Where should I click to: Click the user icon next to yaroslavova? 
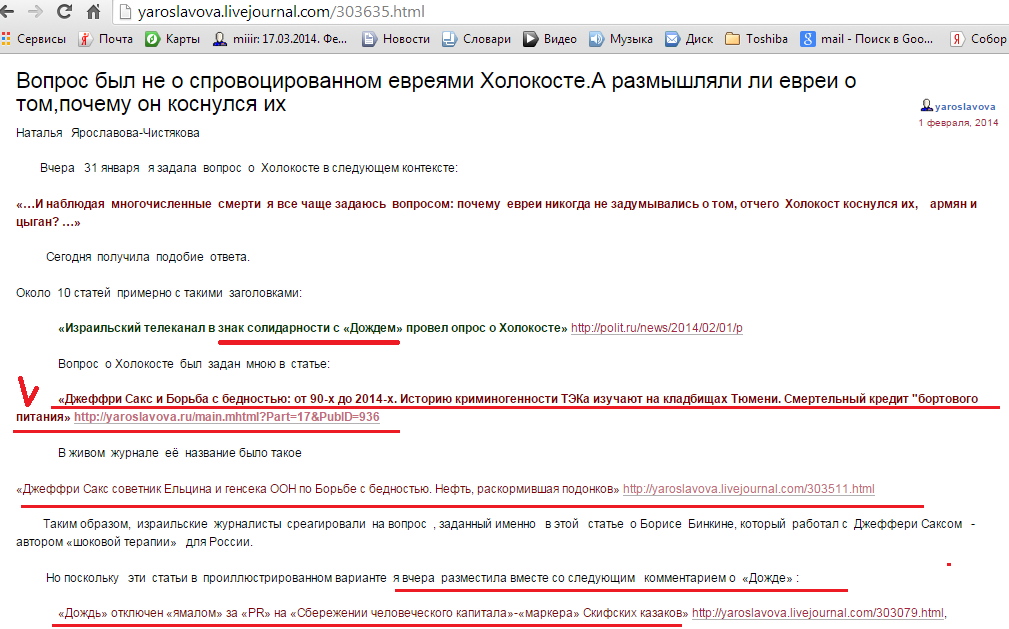point(927,106)
